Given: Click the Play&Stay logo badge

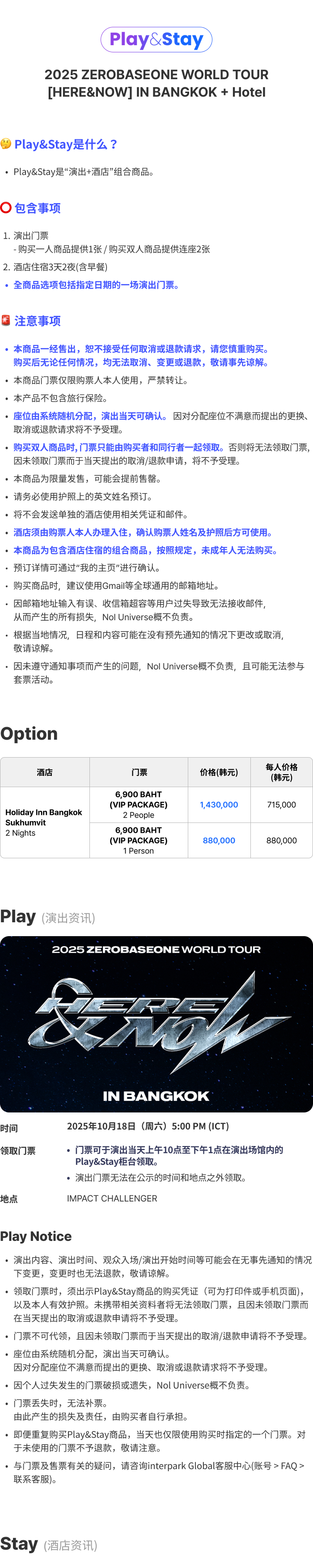Looking at the screenshot, I should pyautogui.click(x=156, y=39).
